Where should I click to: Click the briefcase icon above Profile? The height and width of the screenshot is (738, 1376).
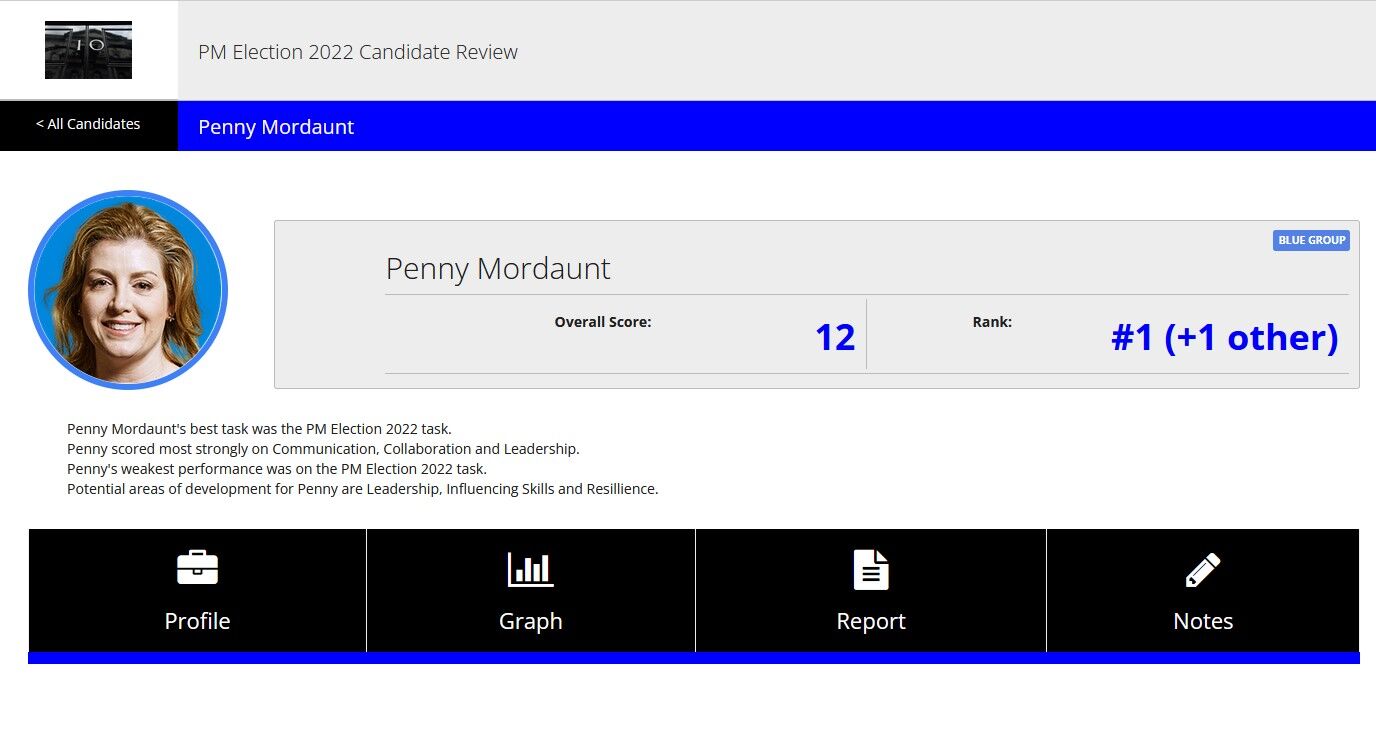(197, 568)
